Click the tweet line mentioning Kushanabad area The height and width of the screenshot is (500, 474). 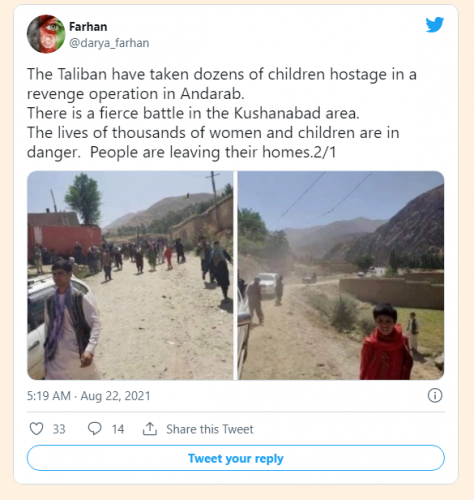[x=193, y=113]
